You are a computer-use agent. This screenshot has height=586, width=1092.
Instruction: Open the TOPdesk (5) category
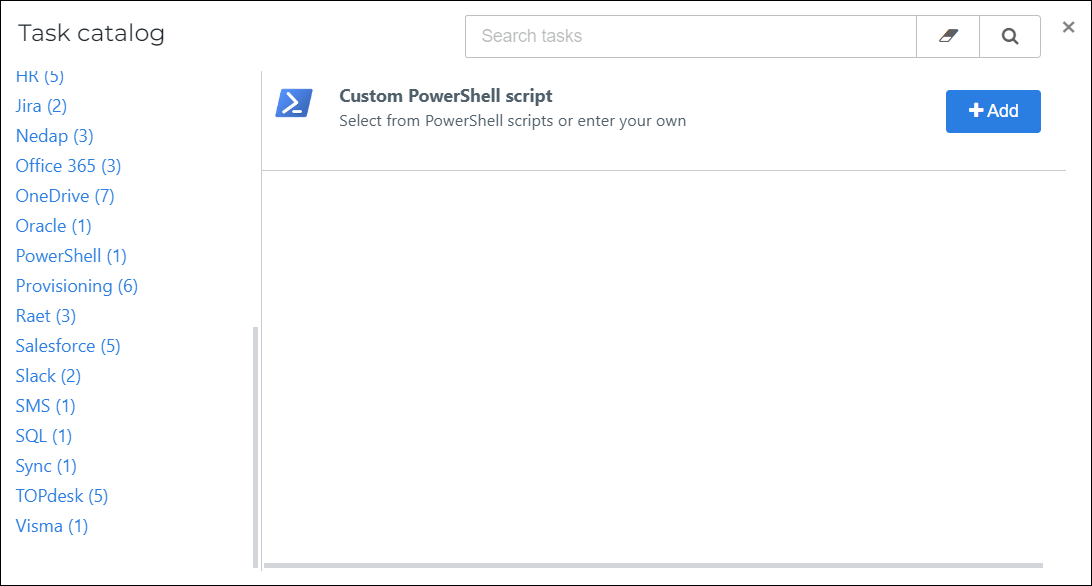[62, 495]
